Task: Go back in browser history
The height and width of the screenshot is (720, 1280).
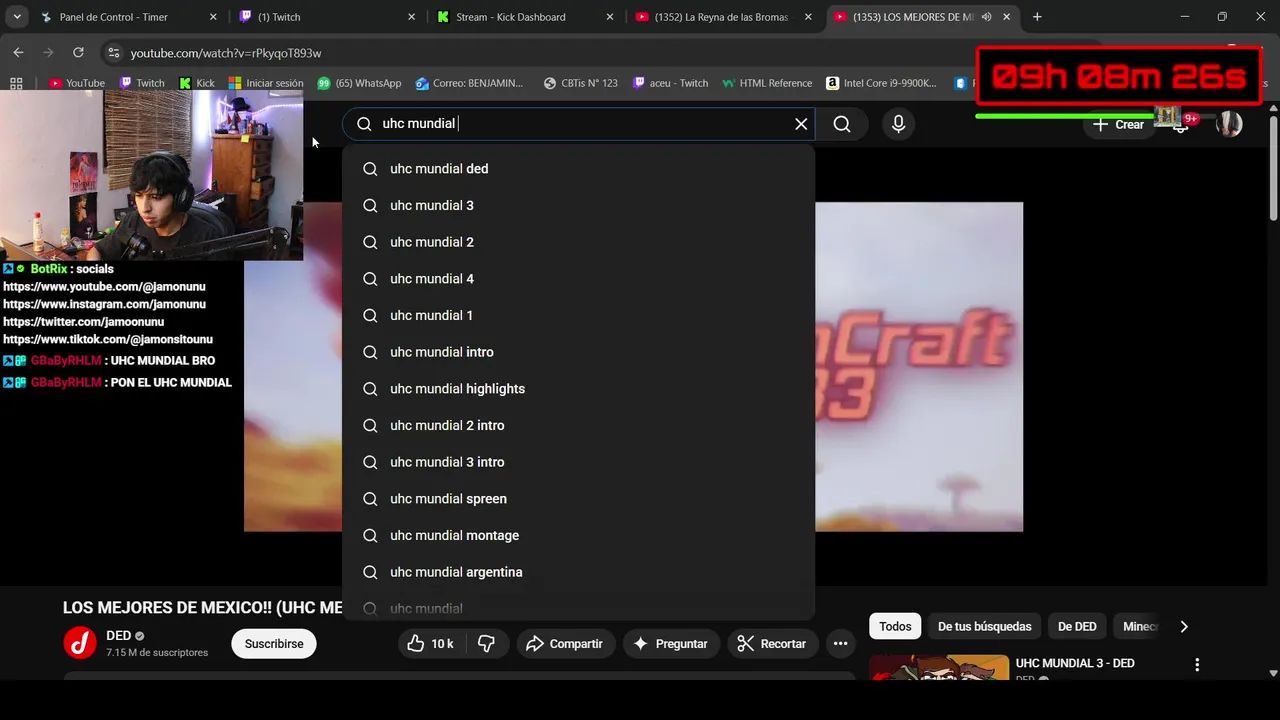Action: (x=18, y=52)
